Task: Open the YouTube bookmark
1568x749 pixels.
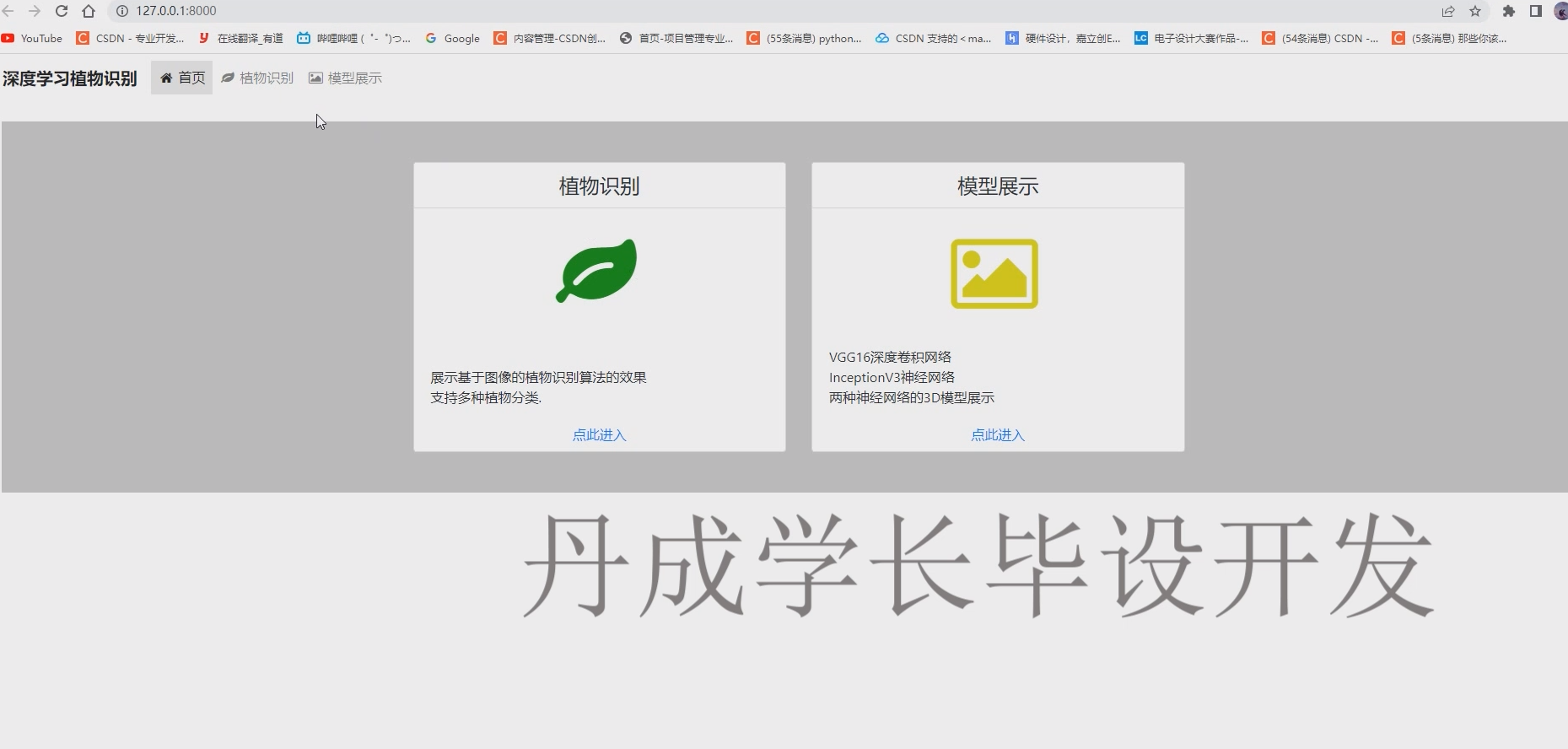Action: [x=32, y=38]
